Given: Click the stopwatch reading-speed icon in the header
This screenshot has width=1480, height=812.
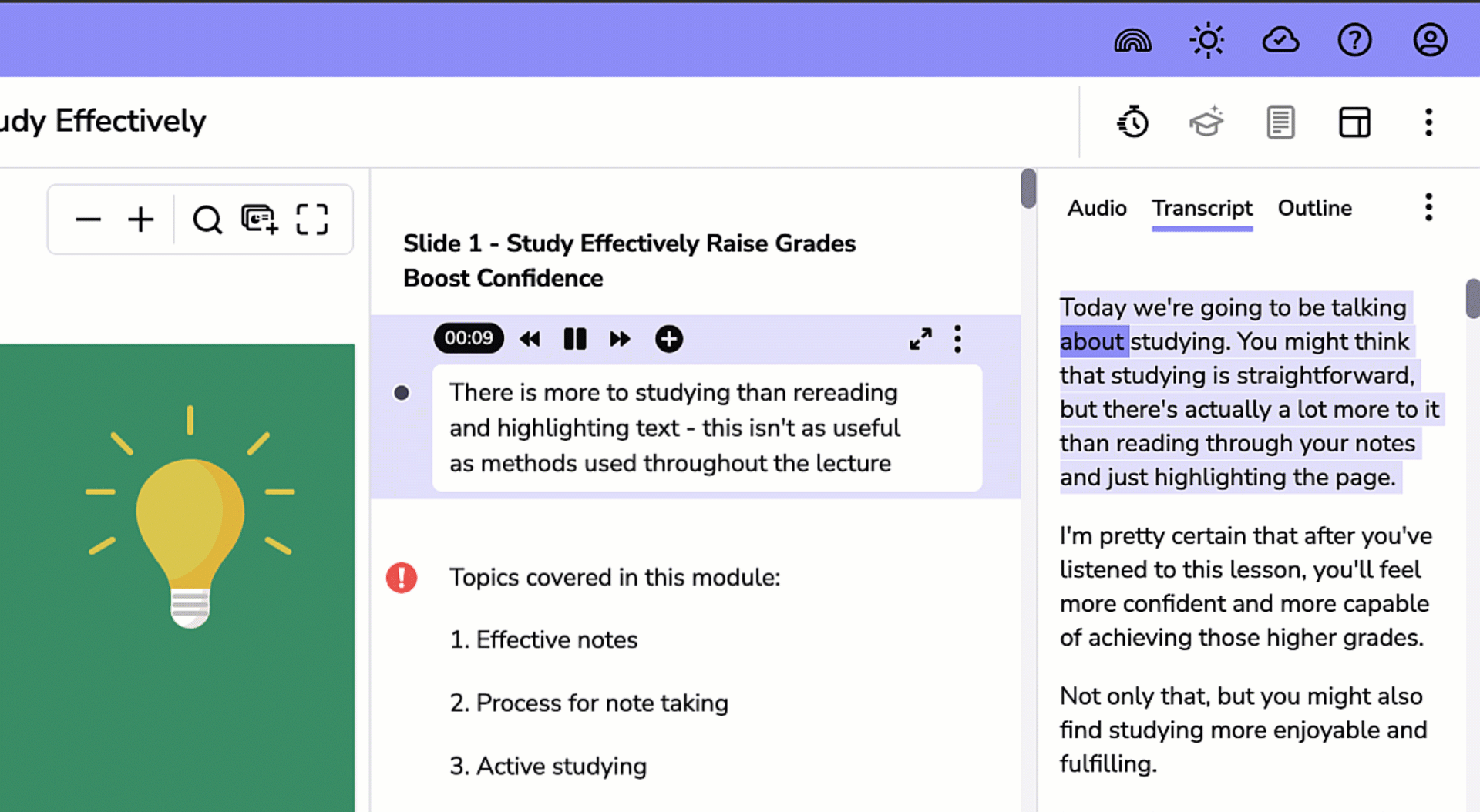Looking at the screenshot, I should pos(1132,122).
